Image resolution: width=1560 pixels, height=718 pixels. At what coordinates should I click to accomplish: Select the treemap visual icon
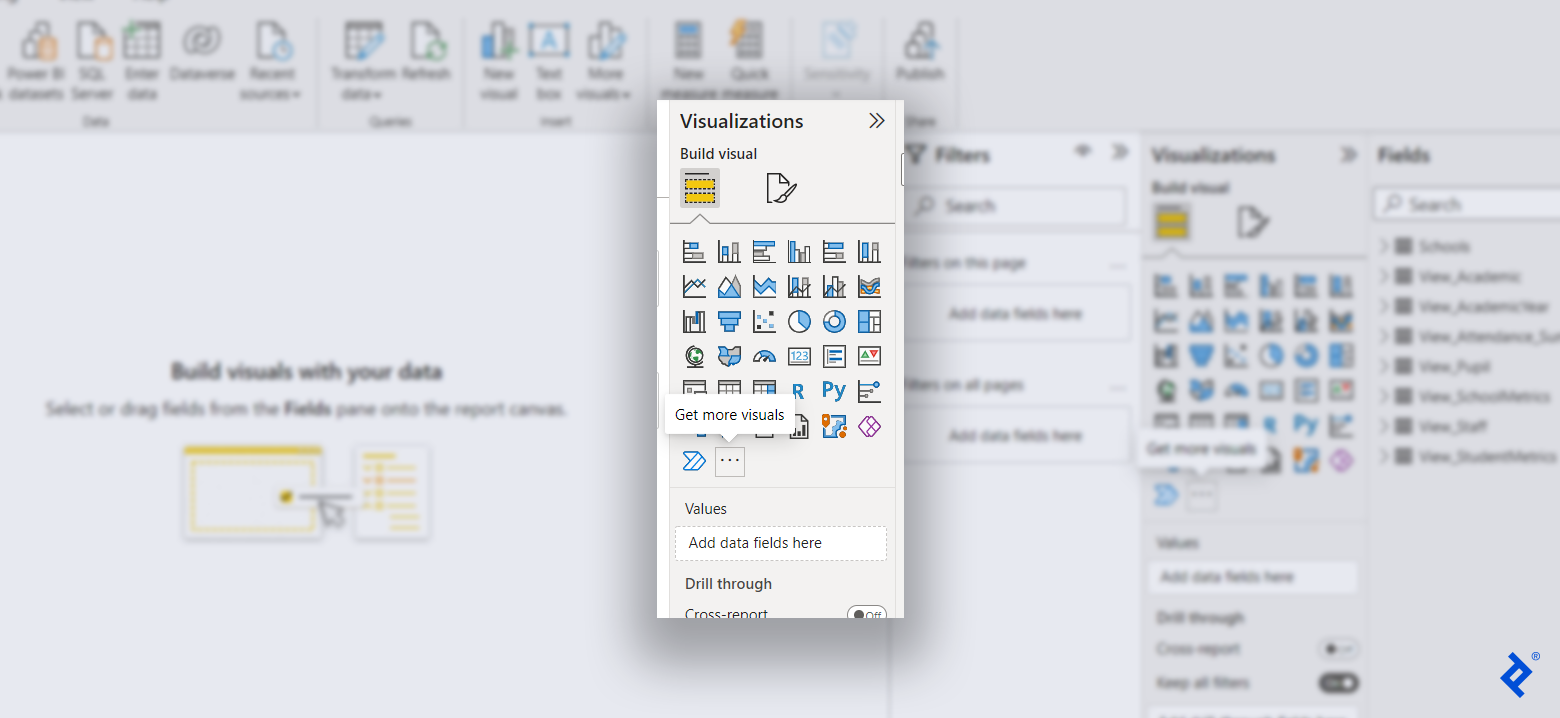coord(869,320)
